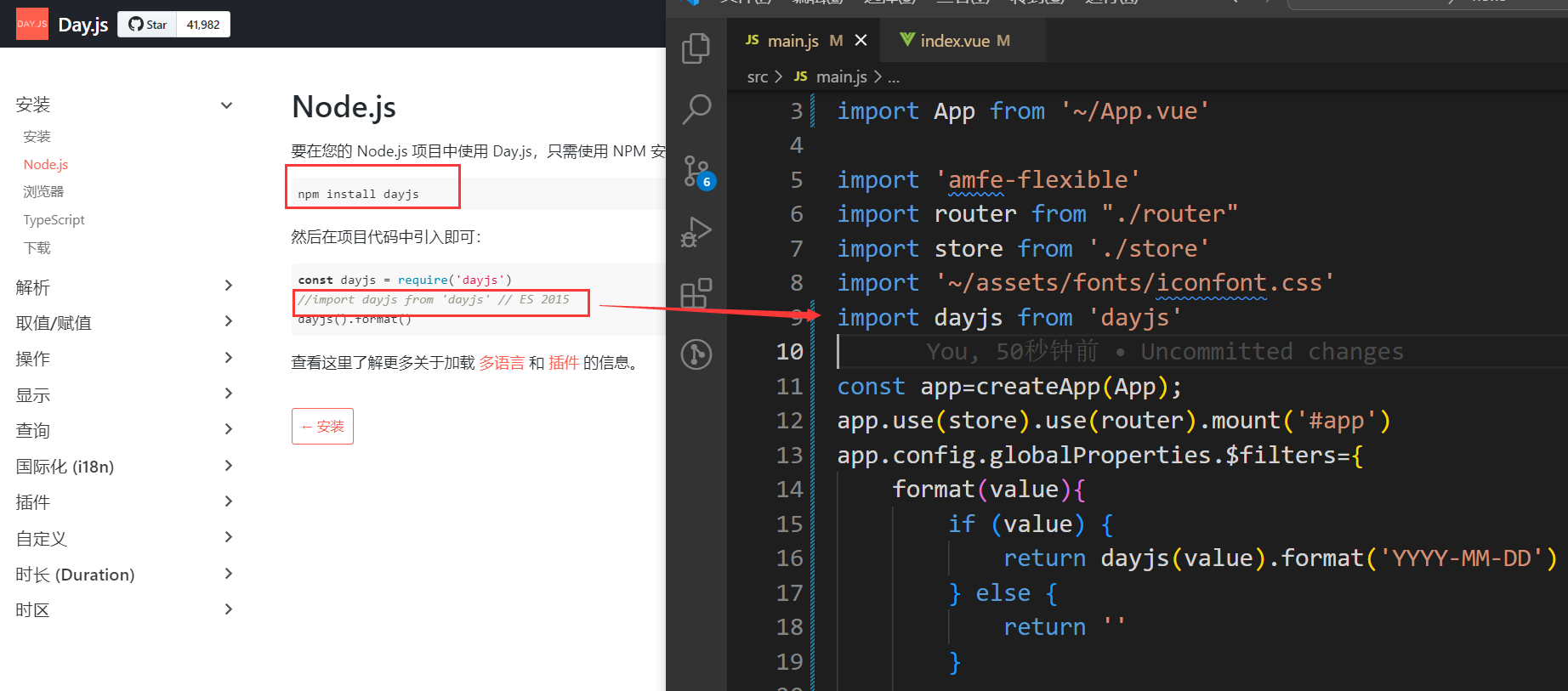Screen dimensions: 1568x691
Task: Click the 41,982 star count
Action: (x=203, y=25)
